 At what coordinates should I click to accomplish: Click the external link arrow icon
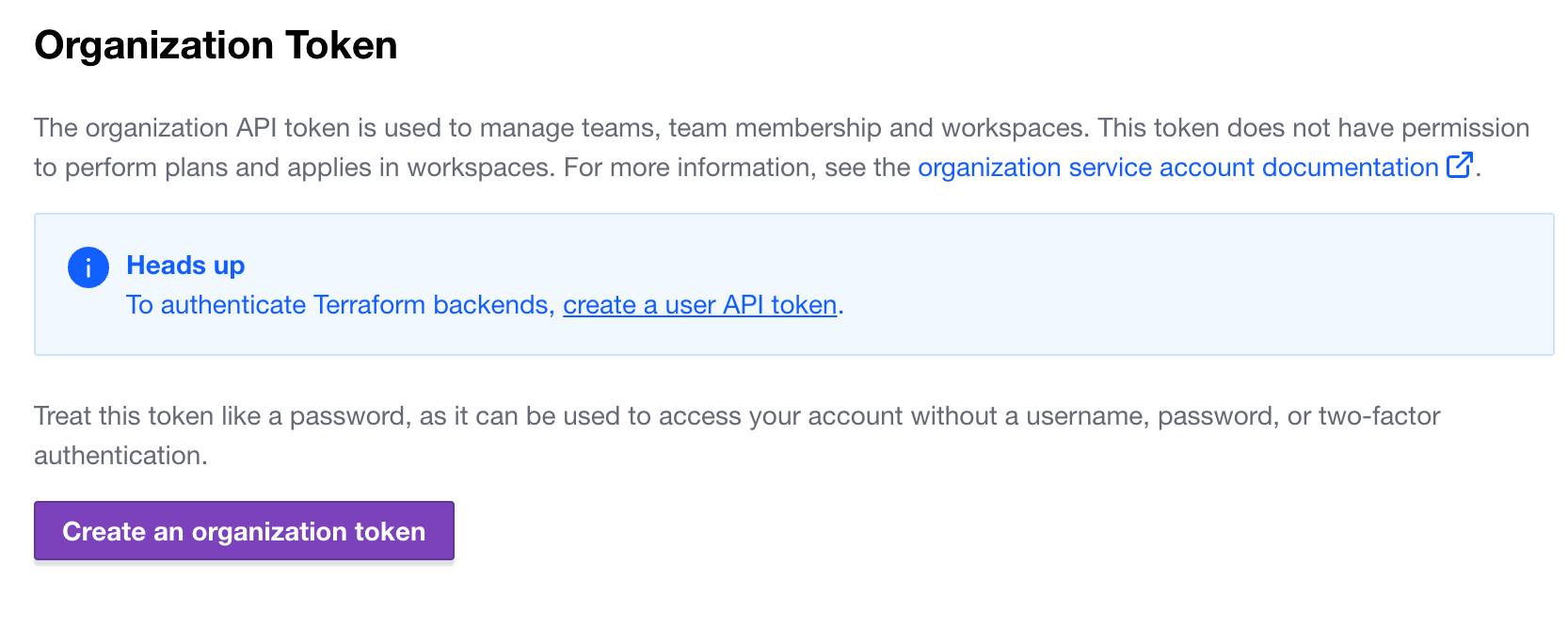pos(1460,165)
